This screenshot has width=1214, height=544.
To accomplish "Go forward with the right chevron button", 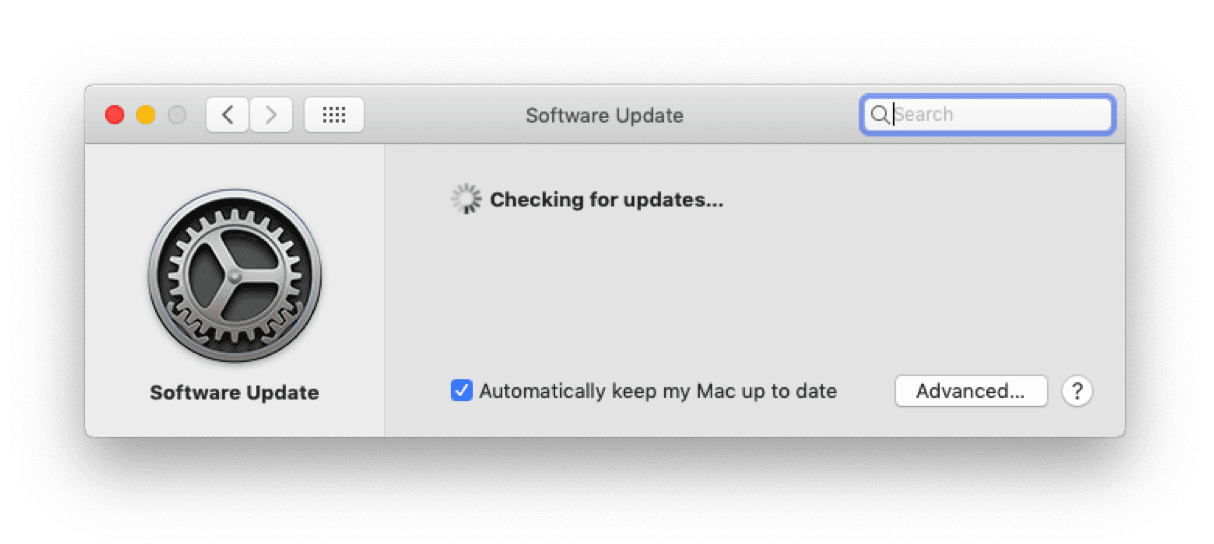I will [x=271, y=115].
